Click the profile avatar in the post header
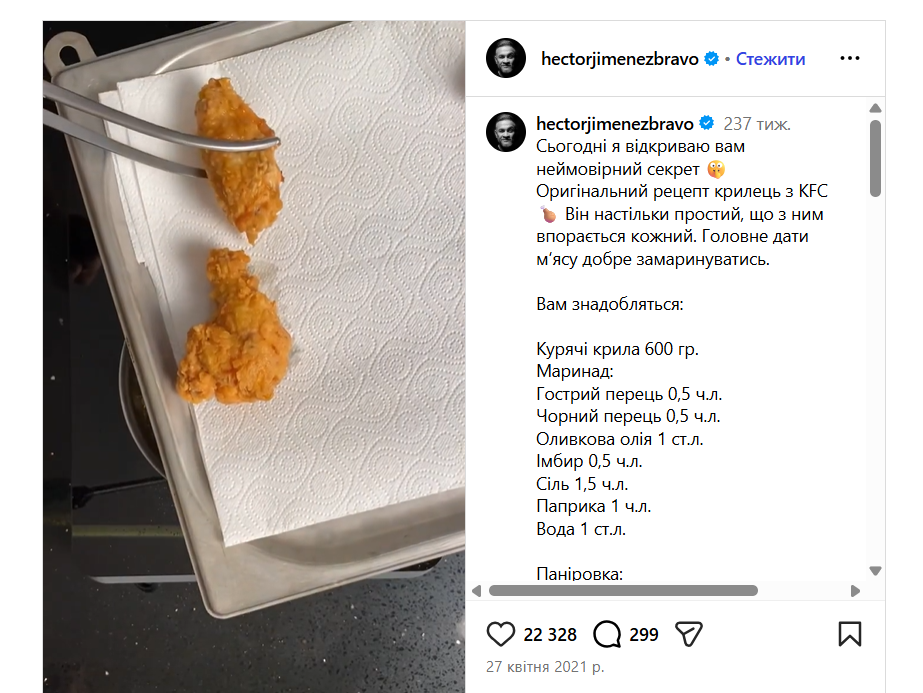Viewport: 923px width, 693px height. point(505,59)
